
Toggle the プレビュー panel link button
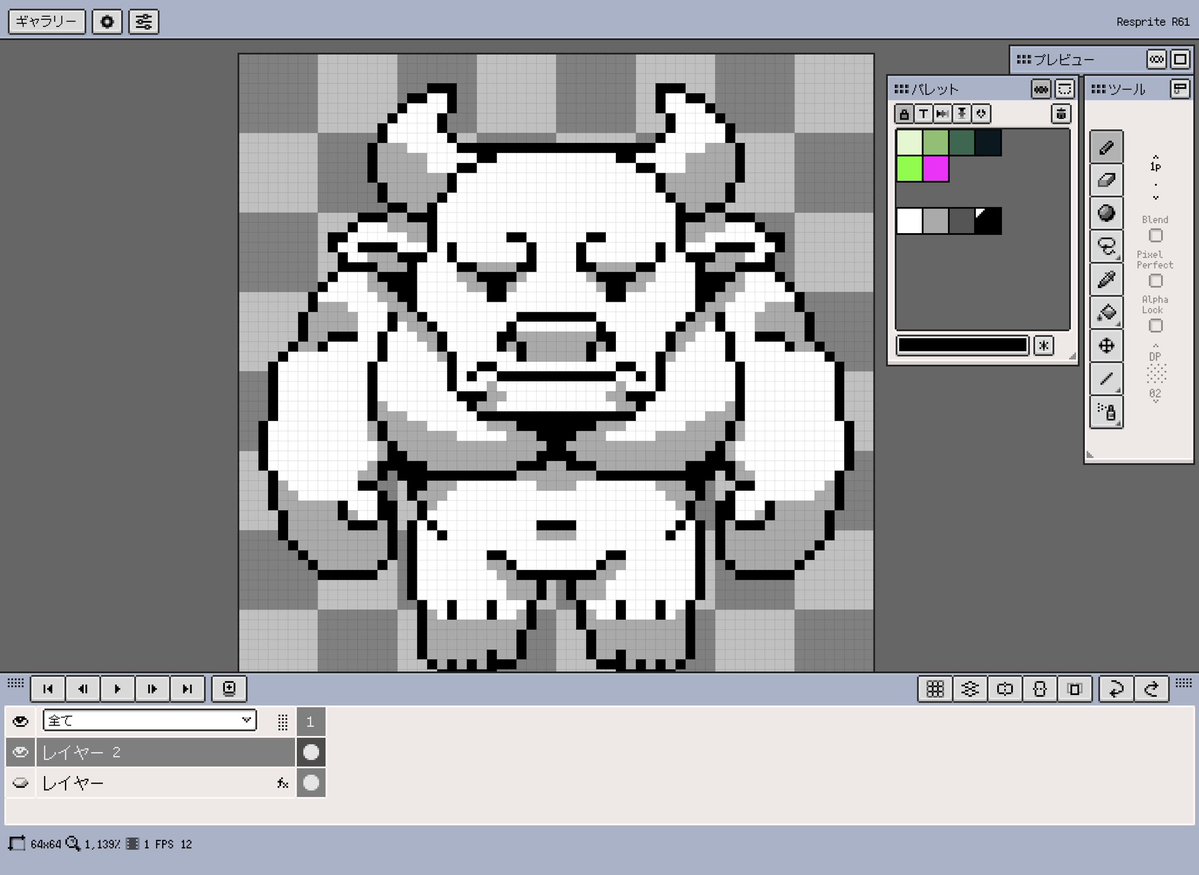[1156, 59]
